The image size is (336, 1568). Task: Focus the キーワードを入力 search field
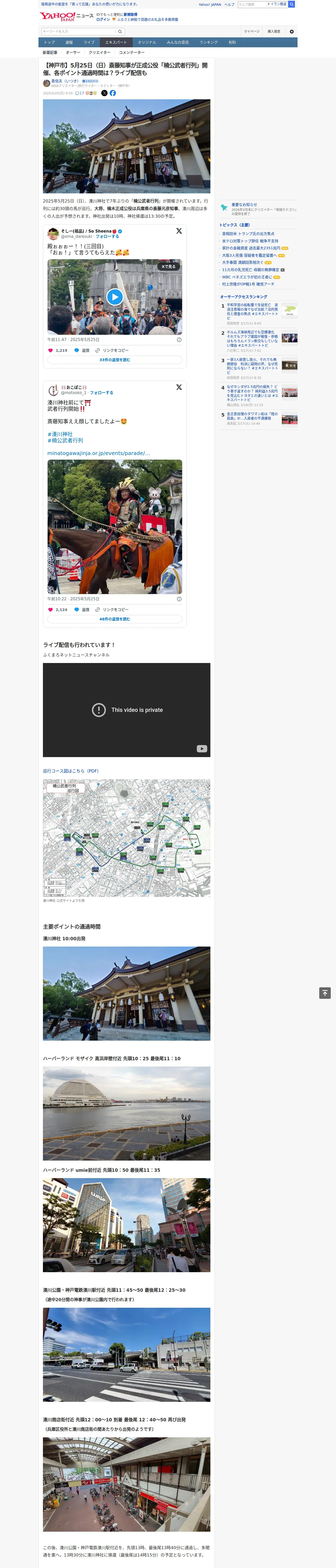tap(79, 32)
